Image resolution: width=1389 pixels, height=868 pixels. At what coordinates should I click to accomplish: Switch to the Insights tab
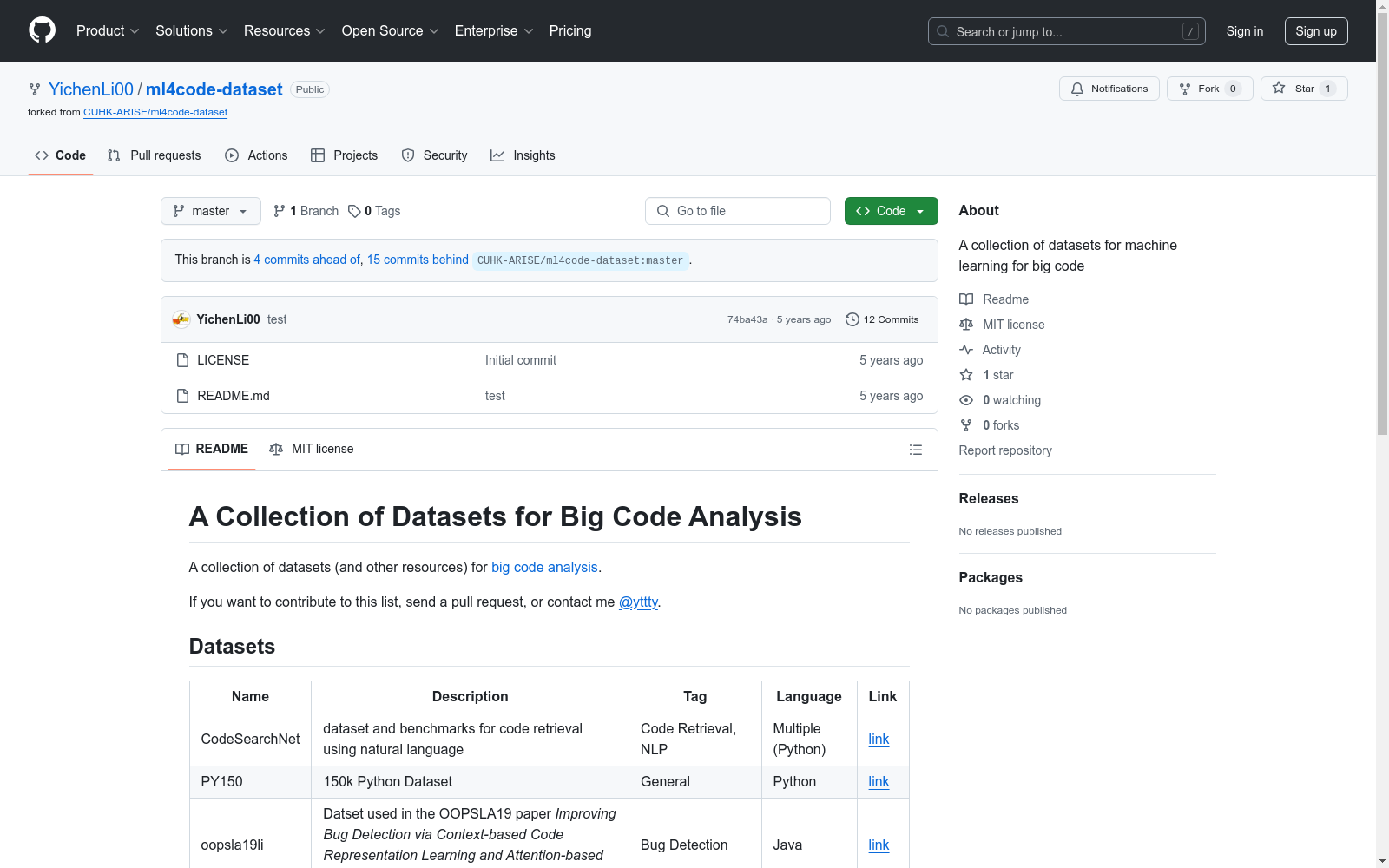click(x=523, y=155)
